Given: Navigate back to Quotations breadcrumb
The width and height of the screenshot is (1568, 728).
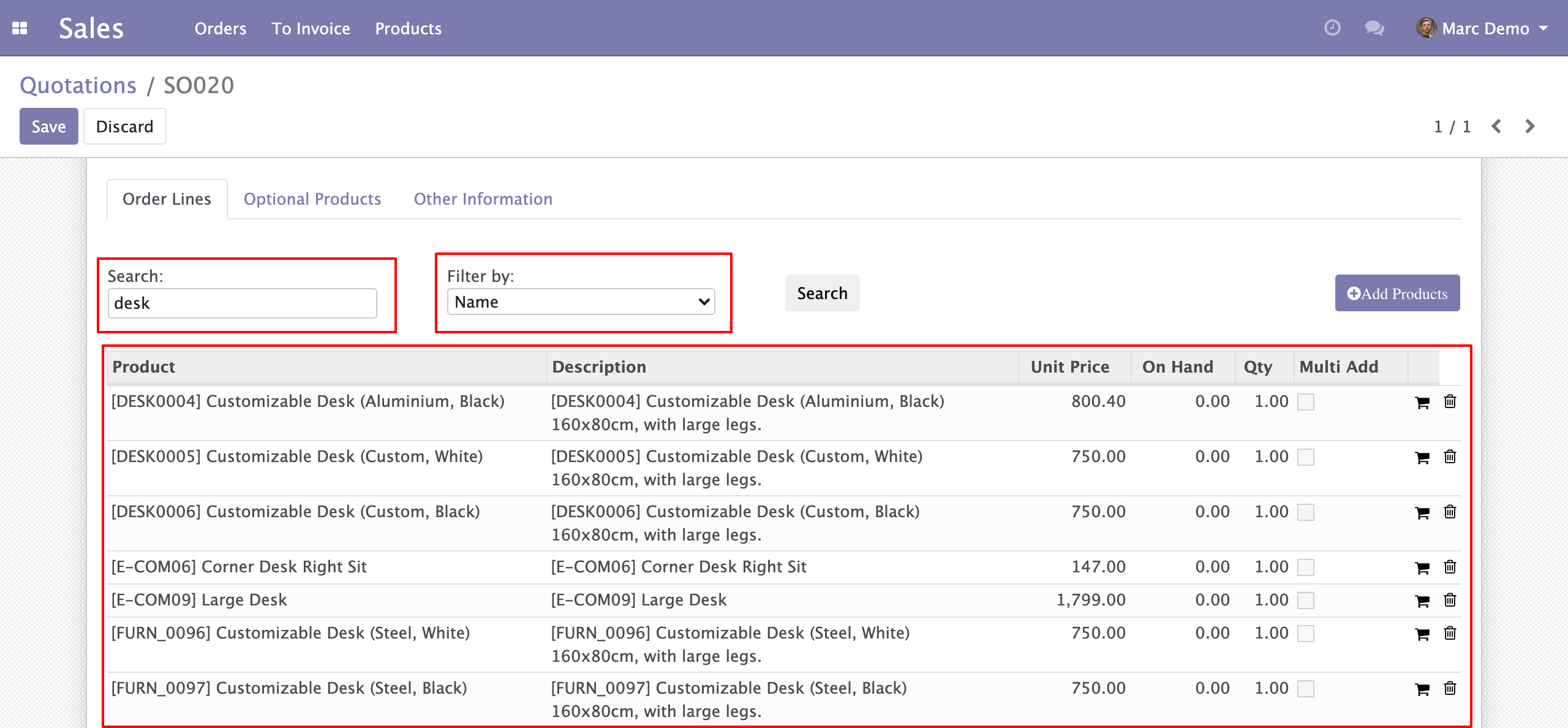Looking at the screenshot, I should point(78,85).
